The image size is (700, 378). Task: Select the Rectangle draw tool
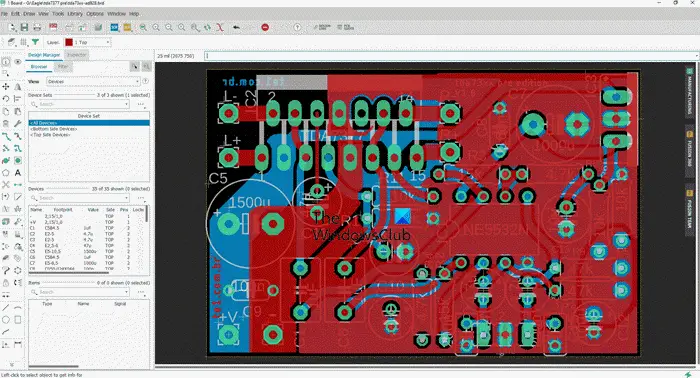pyautogui.click(x=18, y=320)
